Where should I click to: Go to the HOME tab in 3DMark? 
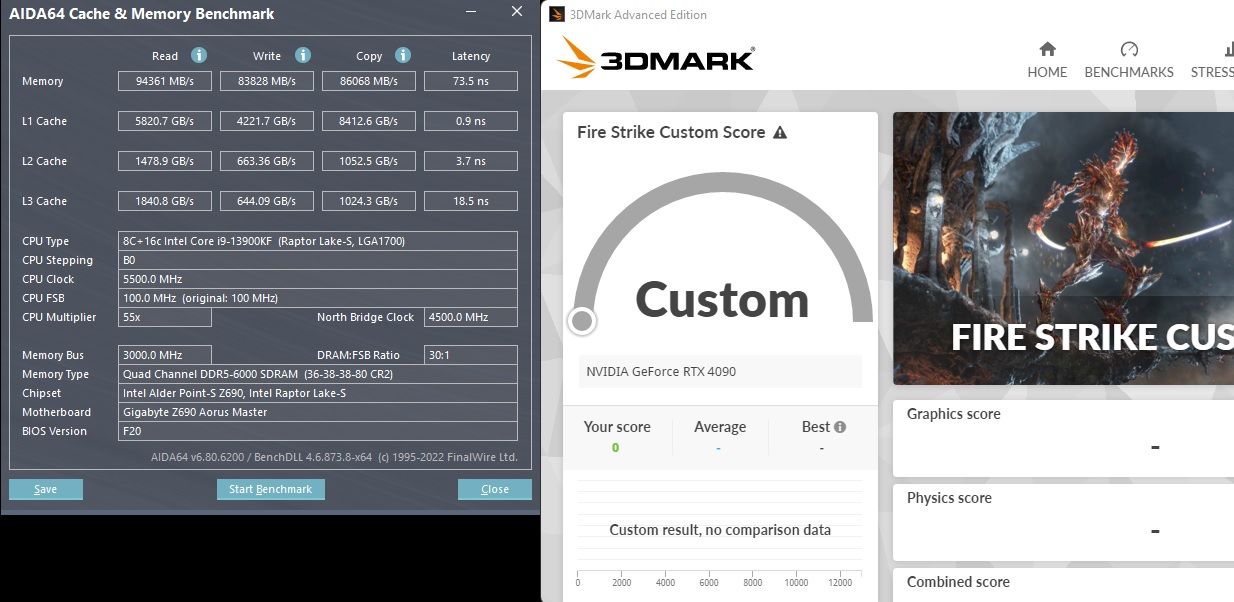[1047, 60]
